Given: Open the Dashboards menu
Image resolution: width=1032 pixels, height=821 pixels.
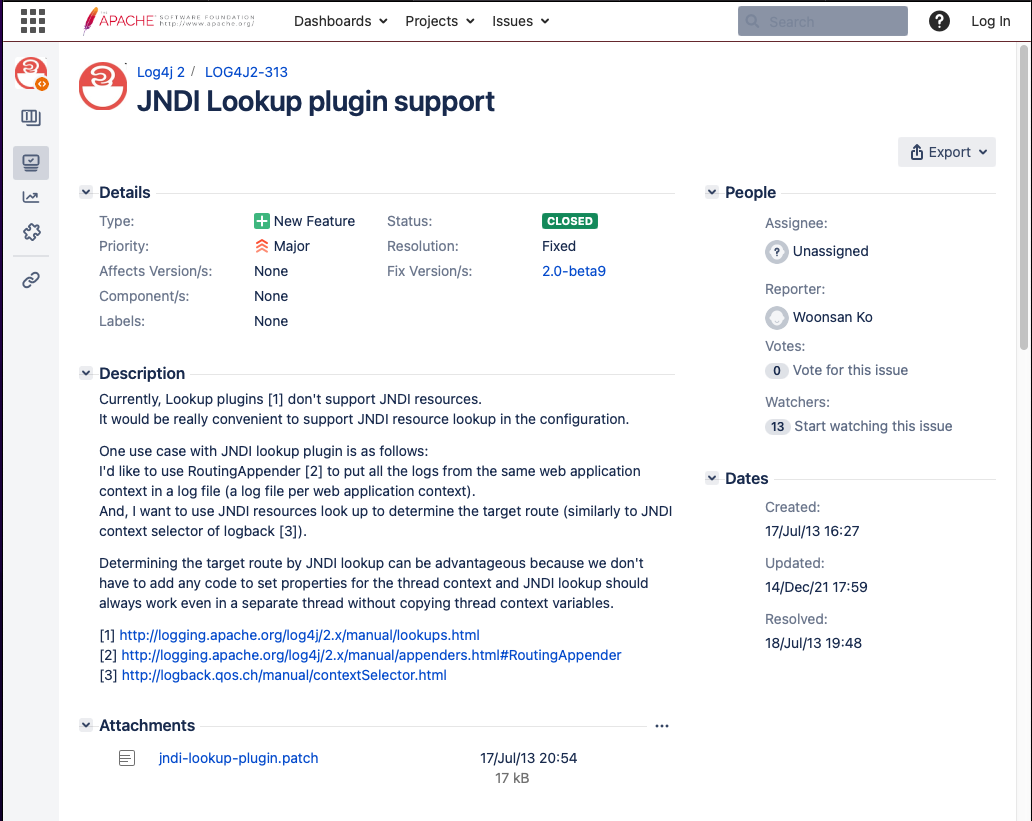Looking at the screenshot, I should (x=340, y=21).
